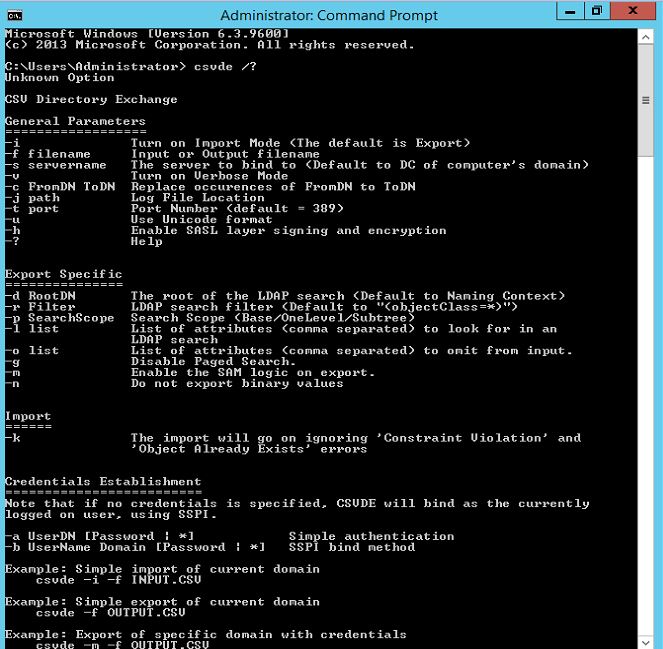The image size is (663, 649).
Task: Click 'Turn on Verbose Mode' text
Action: 209,176
